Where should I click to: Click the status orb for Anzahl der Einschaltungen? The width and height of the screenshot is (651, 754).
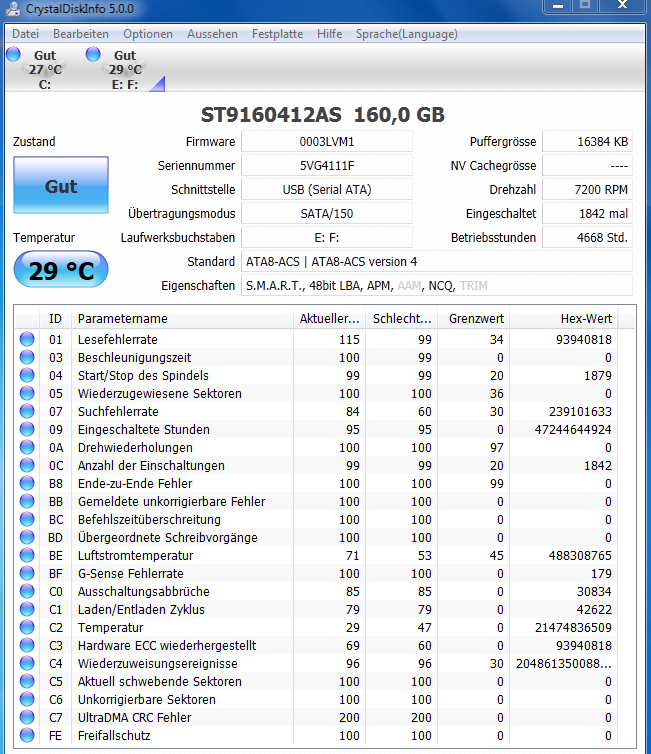[x=27, y=465]
